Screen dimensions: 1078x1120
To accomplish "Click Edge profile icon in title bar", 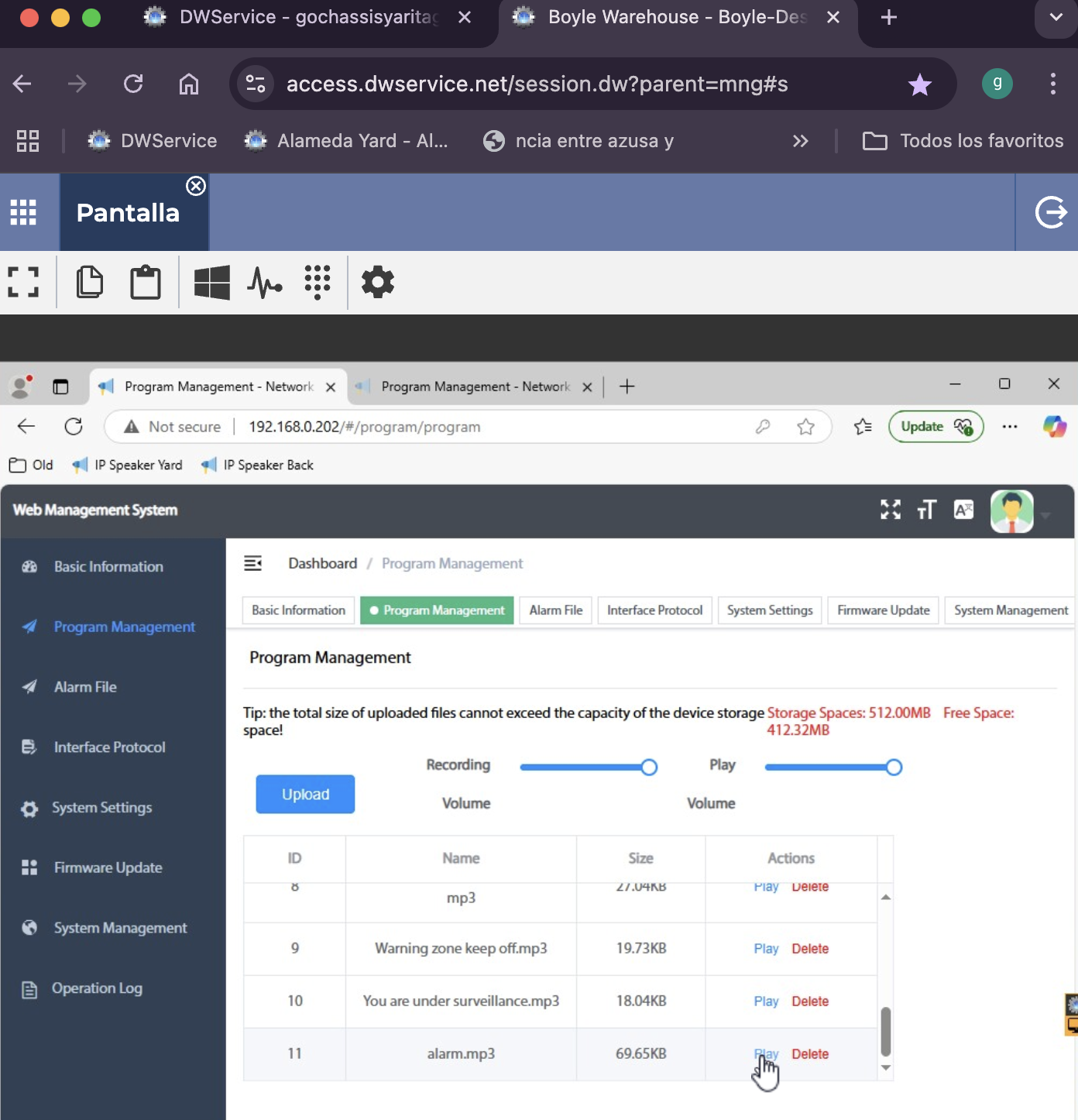I will click(x=21, y=386).
